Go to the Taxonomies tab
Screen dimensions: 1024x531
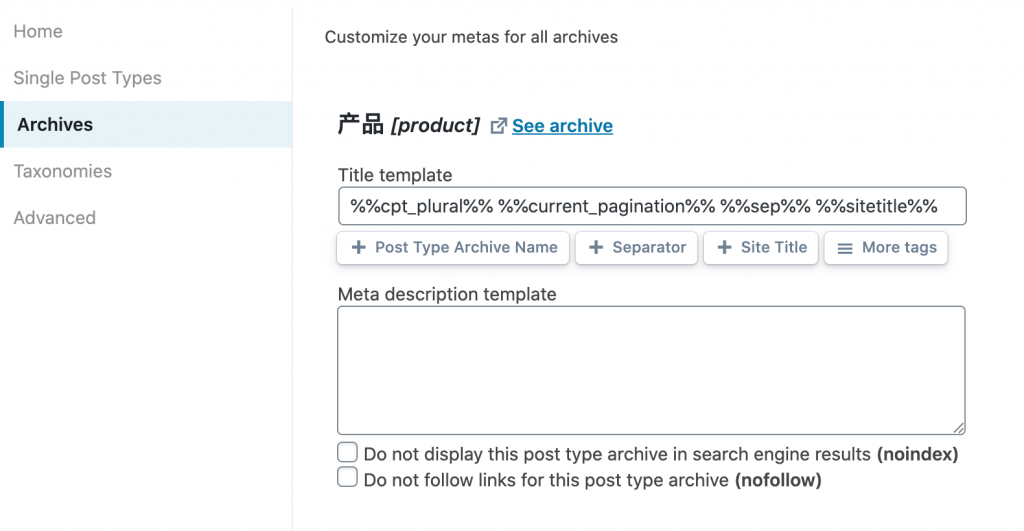coord(62,171)
